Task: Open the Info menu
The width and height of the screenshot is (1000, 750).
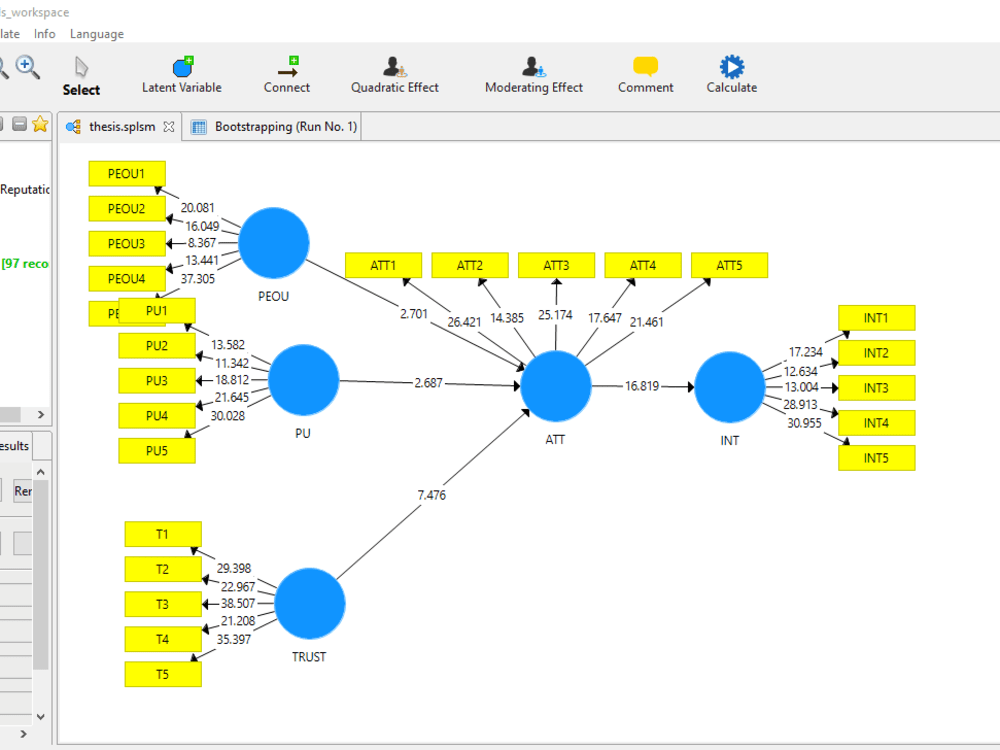Action: (44, 33)
